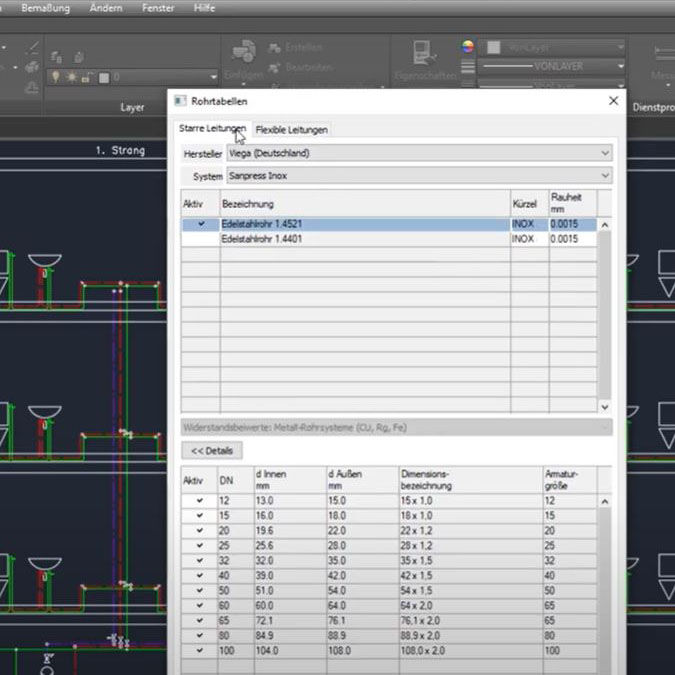Image resolution: width=675 pixels, height=675 pixels.
Task: Click the layer 0 color square
Action: coord(104,78)
